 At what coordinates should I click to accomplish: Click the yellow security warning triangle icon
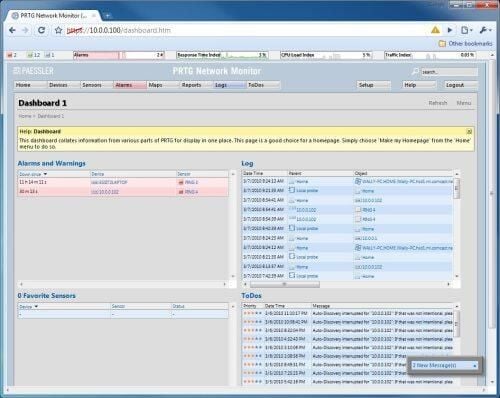tap(435, 30)
